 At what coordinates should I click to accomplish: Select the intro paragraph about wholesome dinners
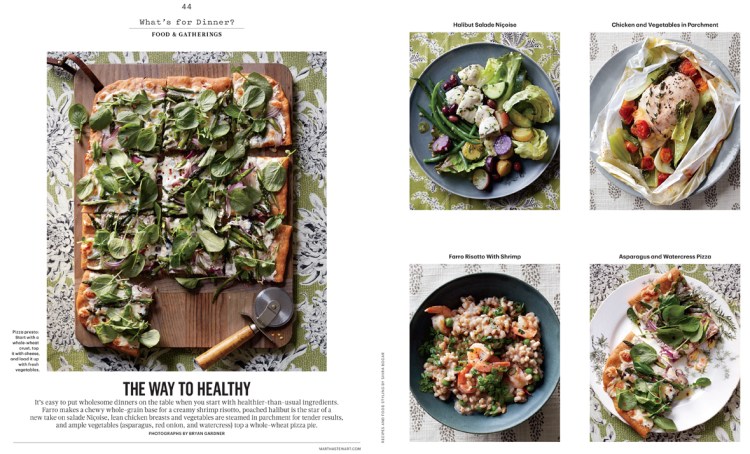(187, 414)
